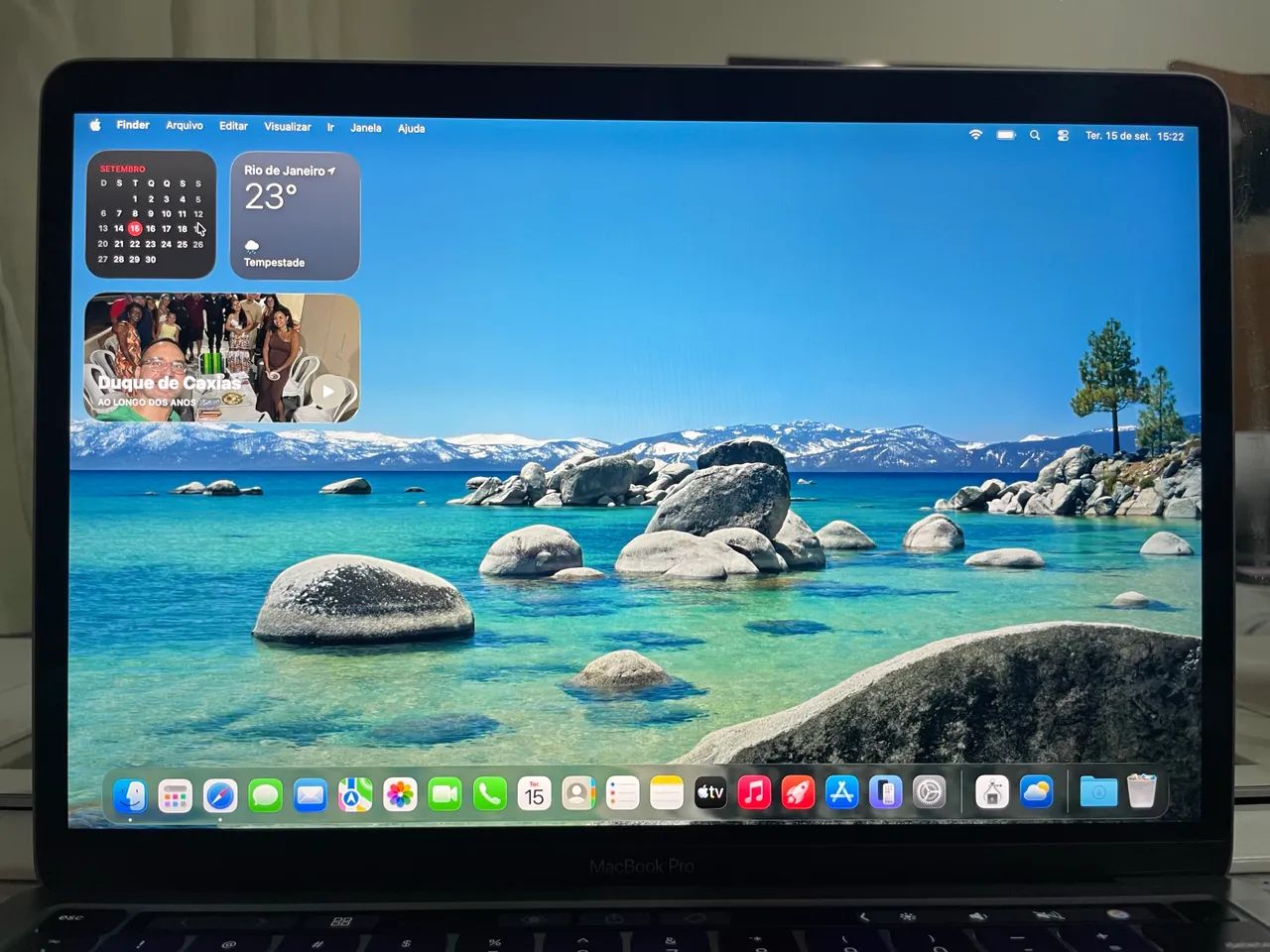The width and height of the screenshot is (1270, 952).
Task: Open Finder from the dock
Action: pyautogui.click(x=130, y=795)
